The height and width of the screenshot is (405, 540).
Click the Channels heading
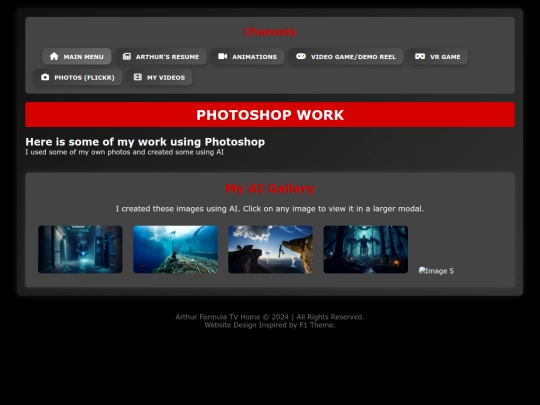pos(270,32)
